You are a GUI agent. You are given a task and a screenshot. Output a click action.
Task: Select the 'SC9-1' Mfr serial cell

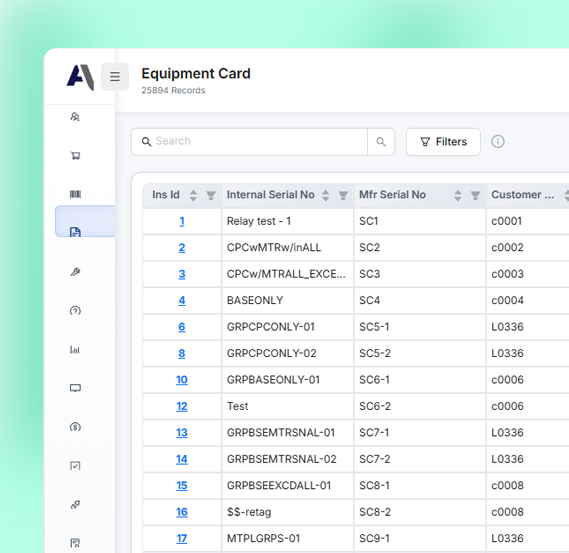(x=420, y=539)
